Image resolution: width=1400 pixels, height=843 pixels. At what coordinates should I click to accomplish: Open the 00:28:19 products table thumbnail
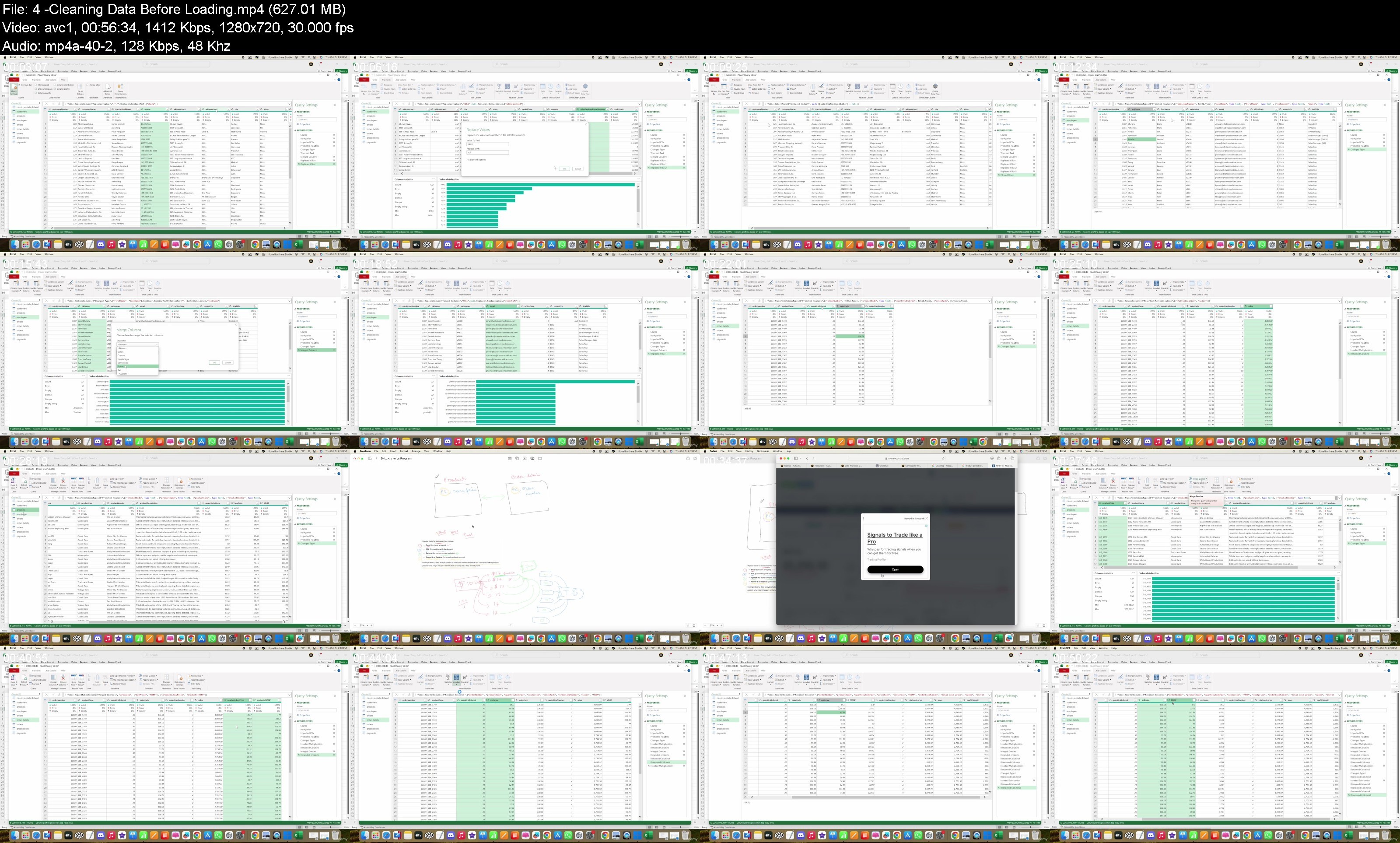(175, 548)
